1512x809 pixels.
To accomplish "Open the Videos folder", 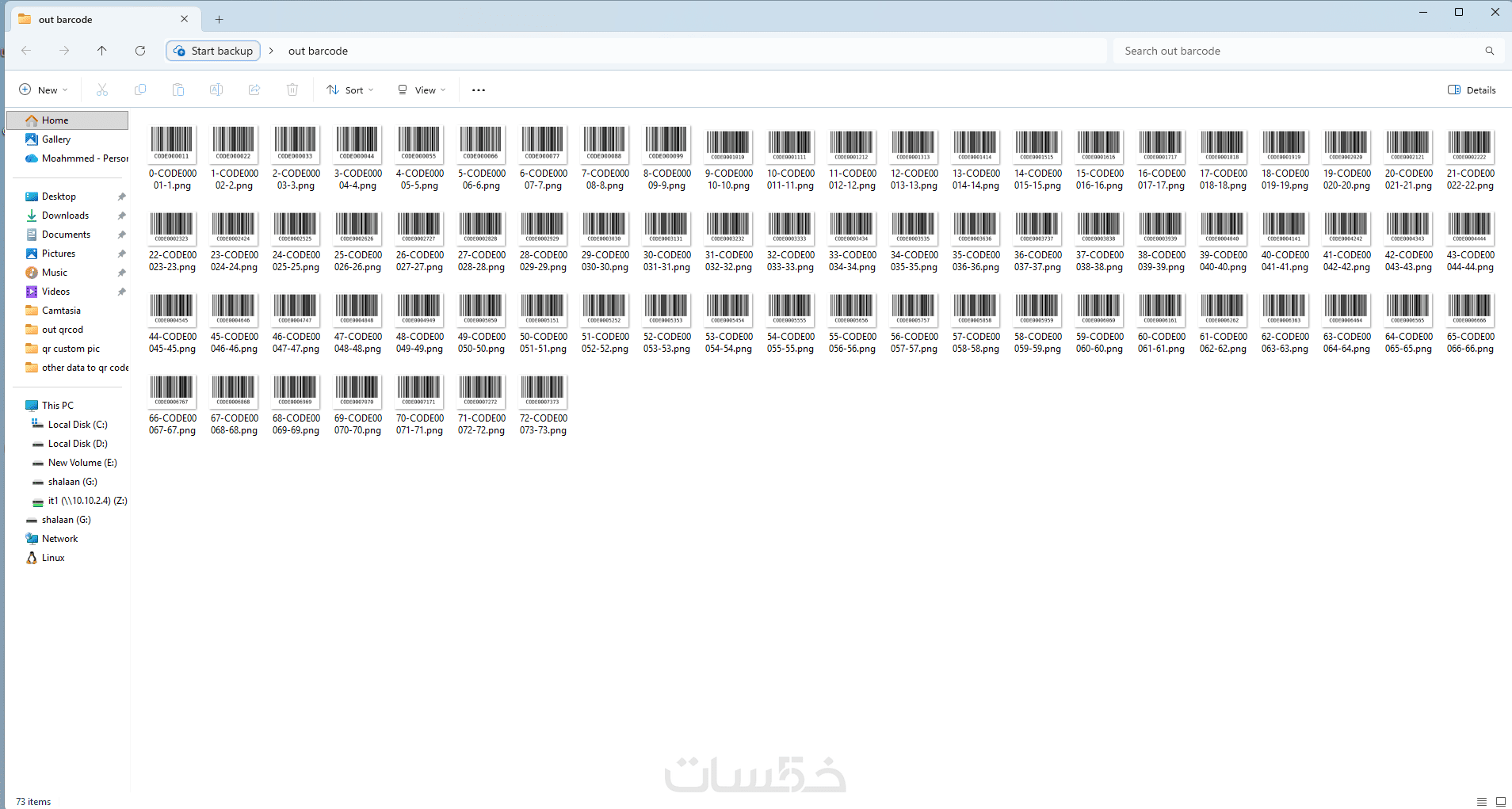I will [x=55, y=292].
